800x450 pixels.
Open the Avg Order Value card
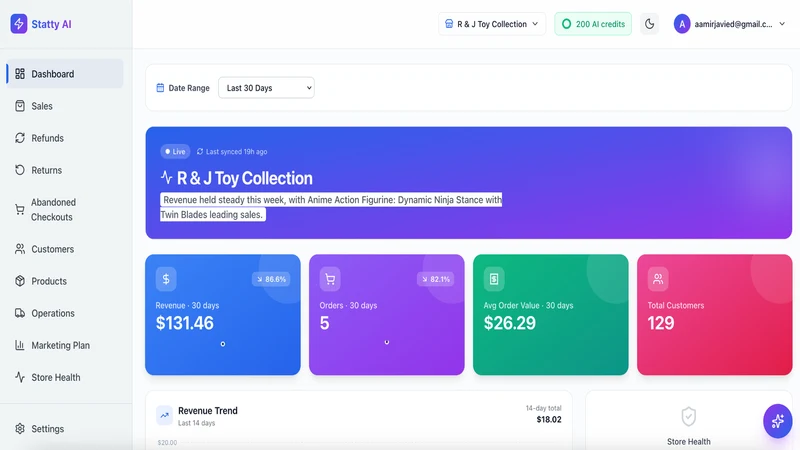pyautogui.click(x=551, y=315)
